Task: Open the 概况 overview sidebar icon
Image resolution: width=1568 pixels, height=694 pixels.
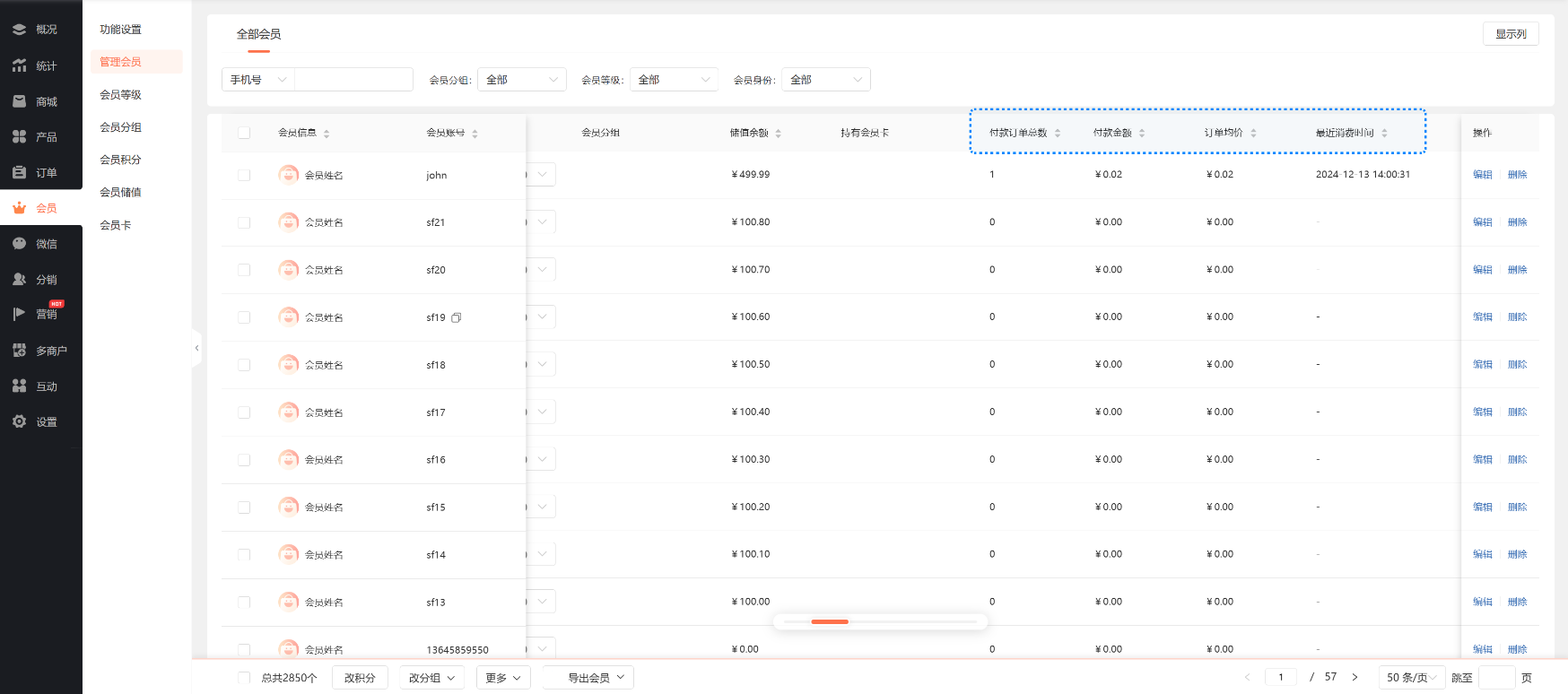Action: coord(19,30)
